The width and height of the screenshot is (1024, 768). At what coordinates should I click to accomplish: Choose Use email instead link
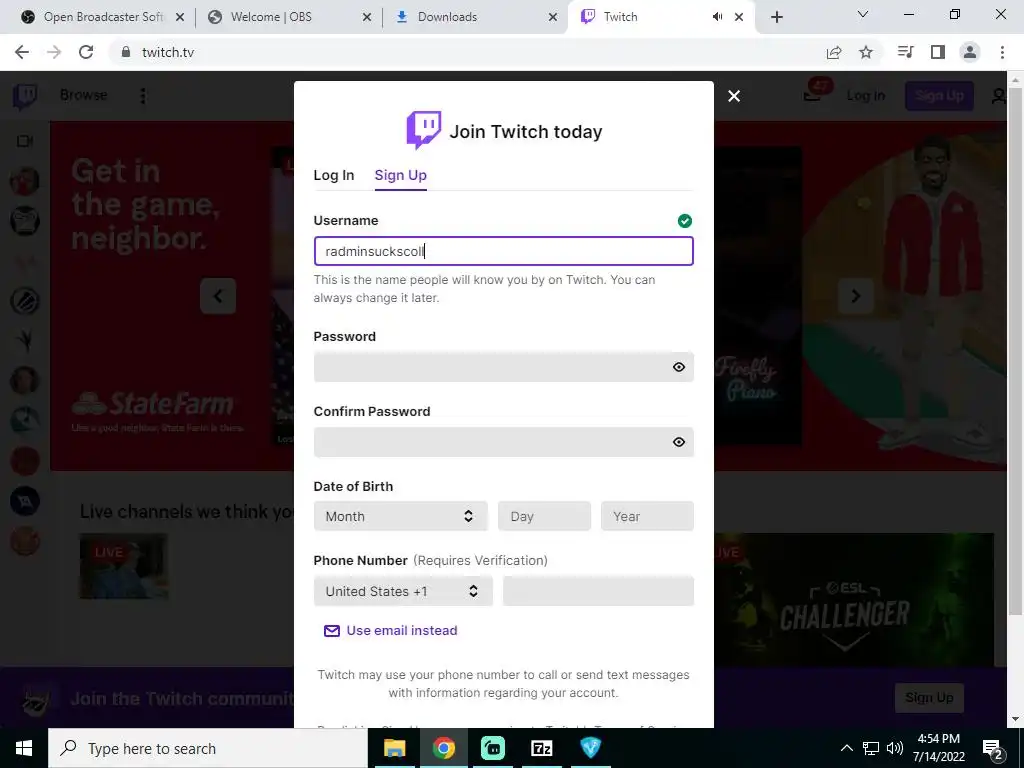[x=402, y=630]
